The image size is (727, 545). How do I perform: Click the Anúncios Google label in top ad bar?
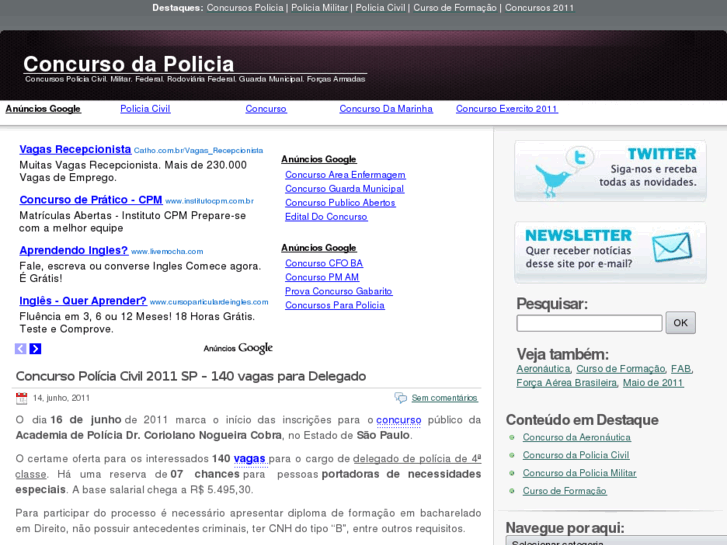(43, 109)
